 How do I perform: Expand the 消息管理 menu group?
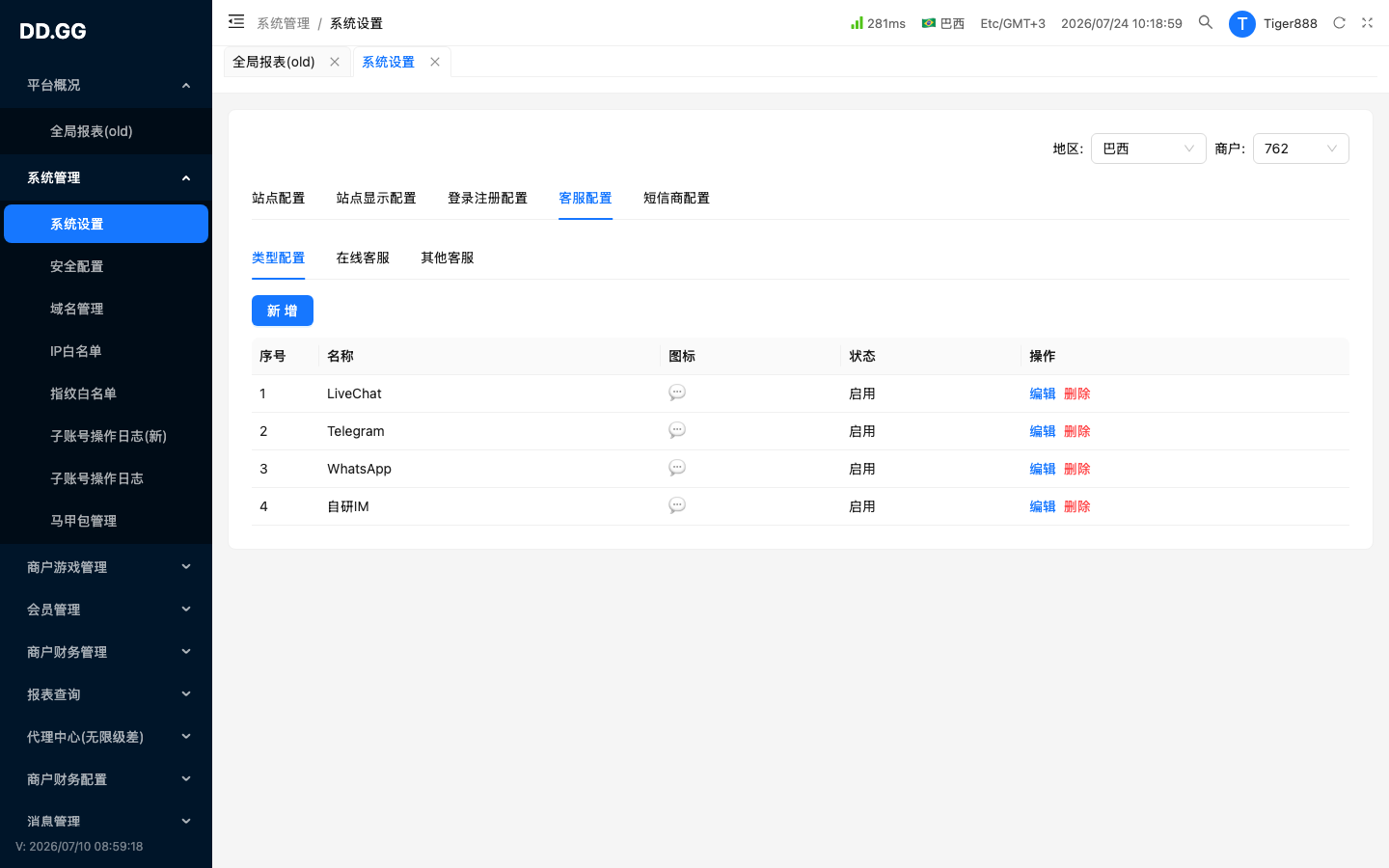coord(106,822)
